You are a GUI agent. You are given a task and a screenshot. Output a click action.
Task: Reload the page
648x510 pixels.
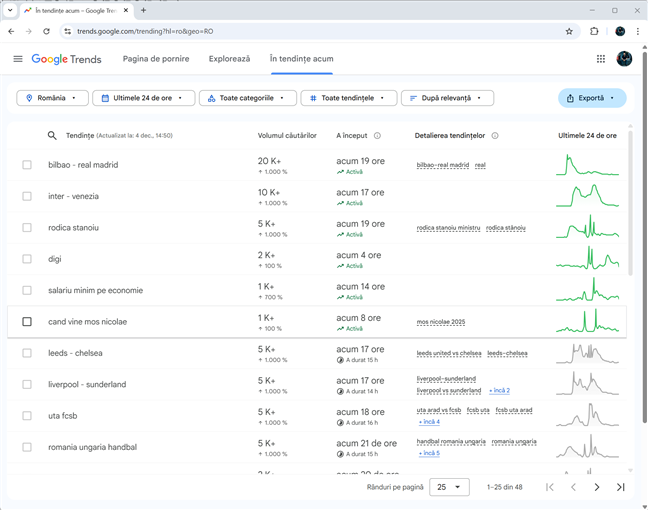click(x=46, y=31)
